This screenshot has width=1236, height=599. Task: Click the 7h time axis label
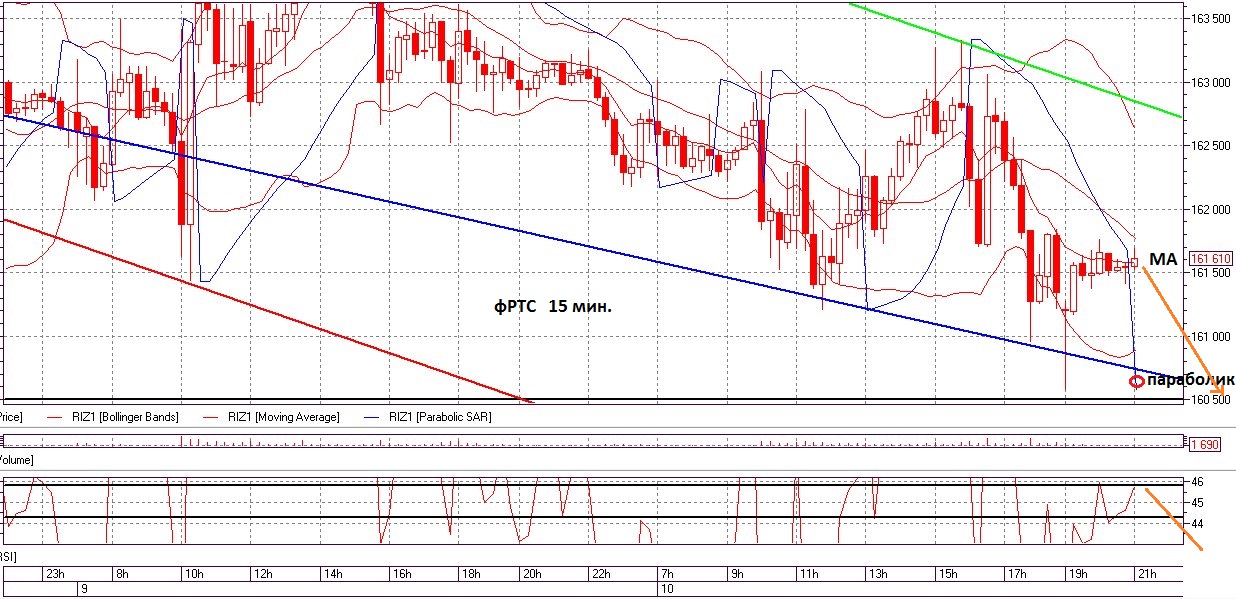668,574
